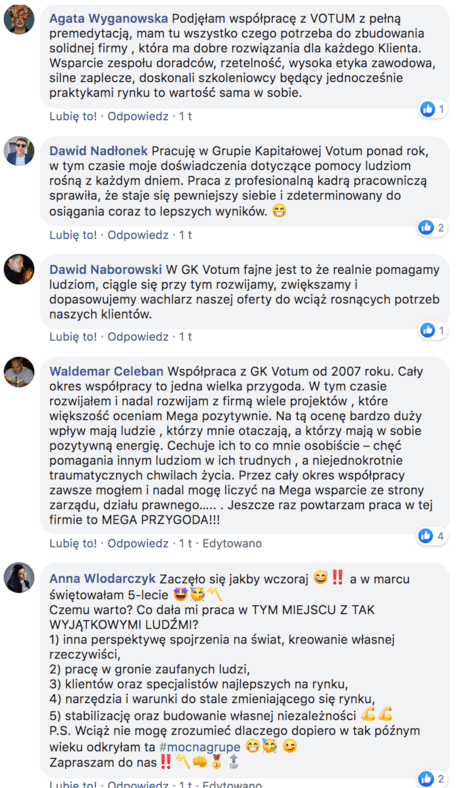
Task: Open the #mocnagrupe hashtag link
Action: [199, 747]
